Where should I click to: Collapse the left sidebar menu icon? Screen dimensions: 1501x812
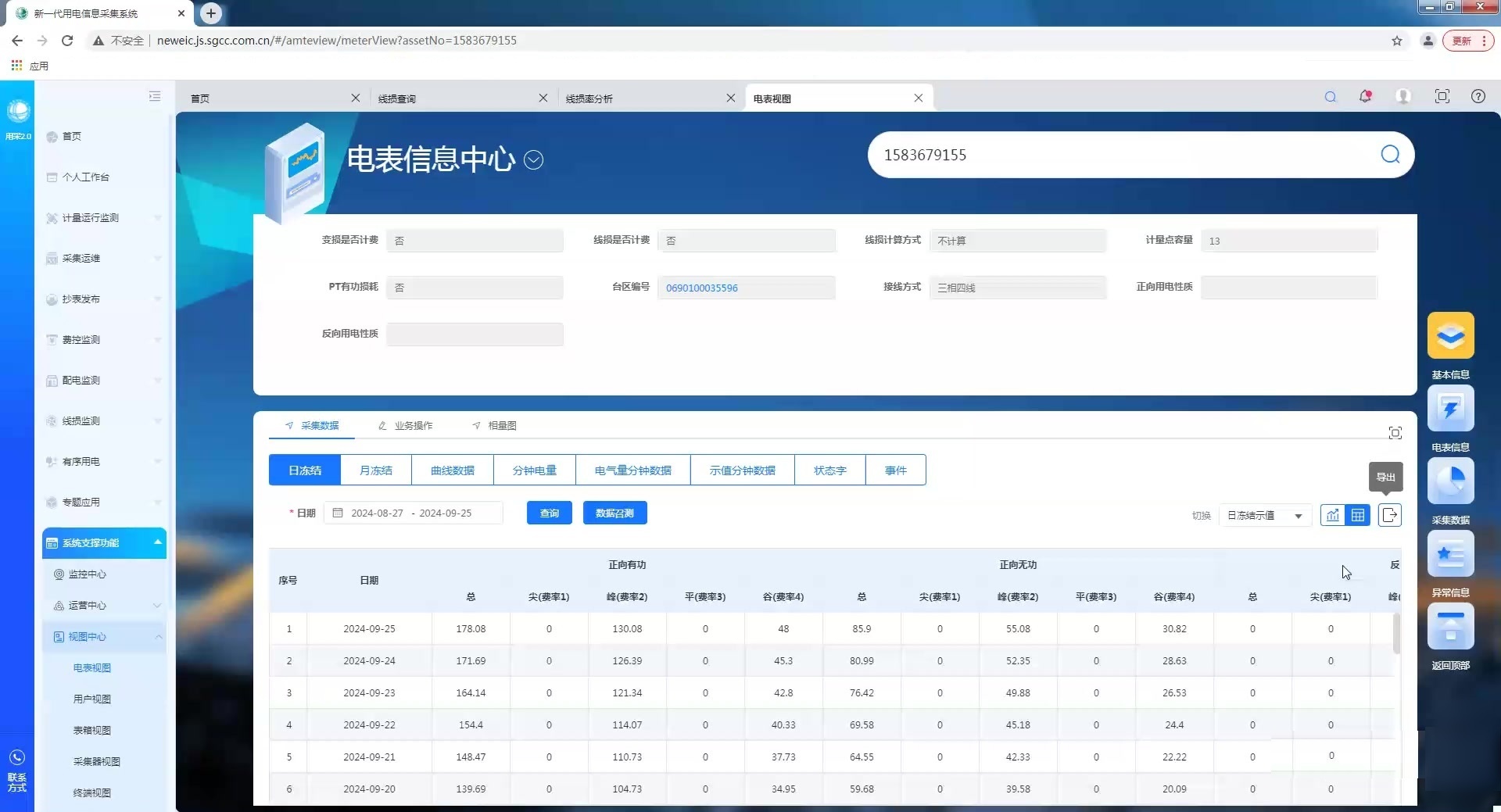point(155,96)
